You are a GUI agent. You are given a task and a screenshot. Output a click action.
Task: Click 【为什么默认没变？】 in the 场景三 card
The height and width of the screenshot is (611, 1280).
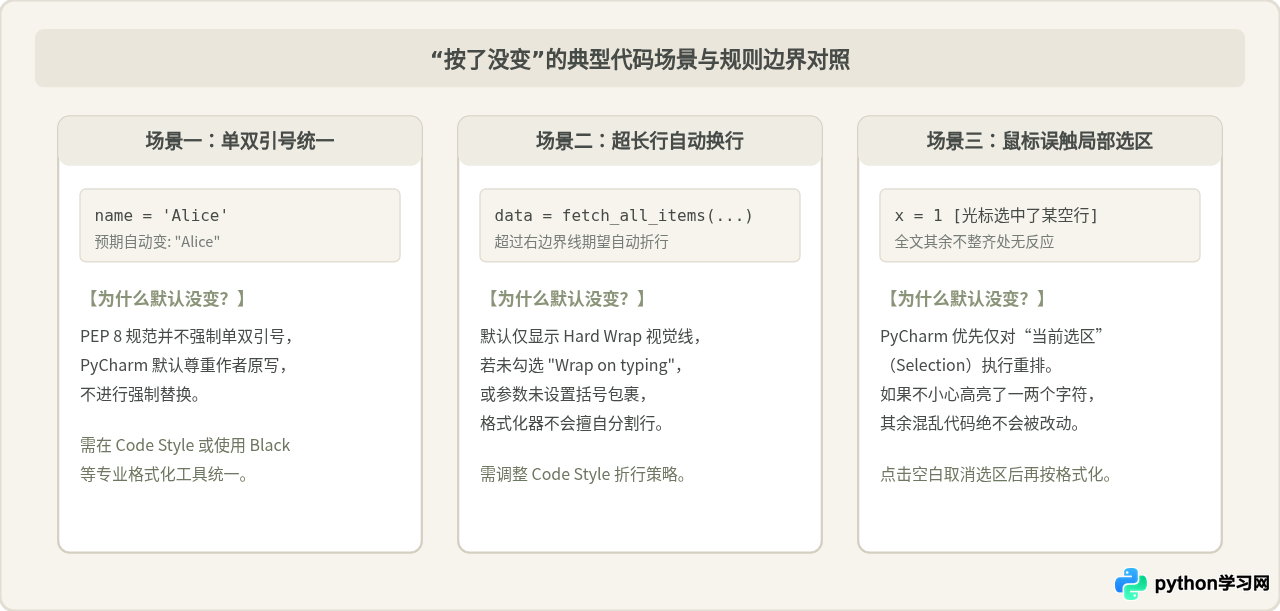click(x=966, y=299)
